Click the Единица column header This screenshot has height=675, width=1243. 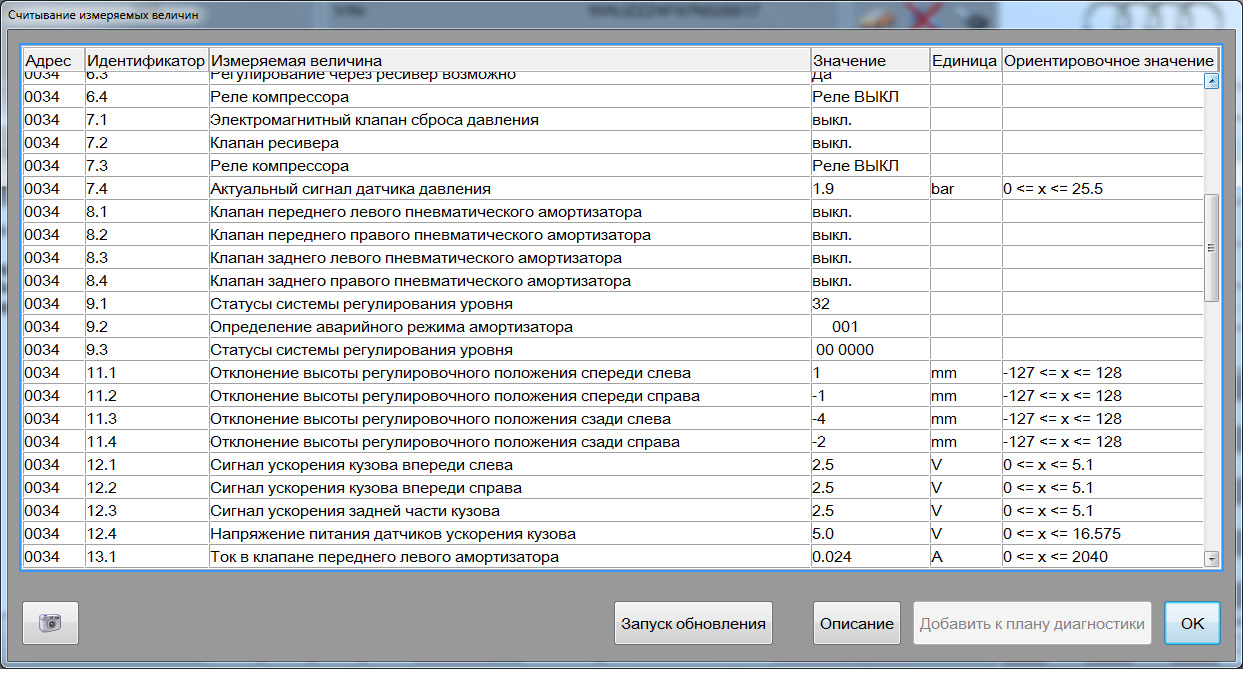pos(966,60)
